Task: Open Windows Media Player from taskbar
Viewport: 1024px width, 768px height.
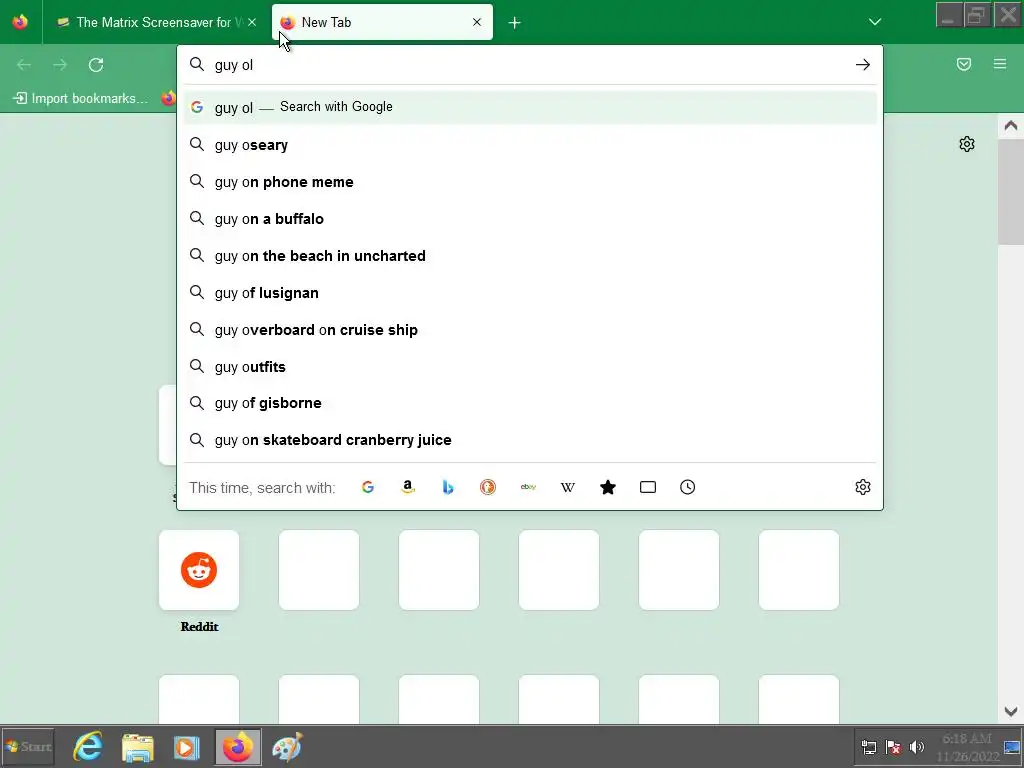Action: (x=187, y=747)
